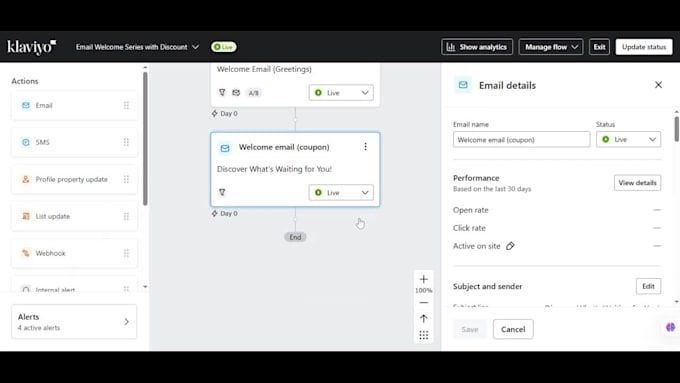This screenshot has height=383, width=680.
Task: Click the Email action drag handle
Action: pyautogui.click(x=126, y=105)
